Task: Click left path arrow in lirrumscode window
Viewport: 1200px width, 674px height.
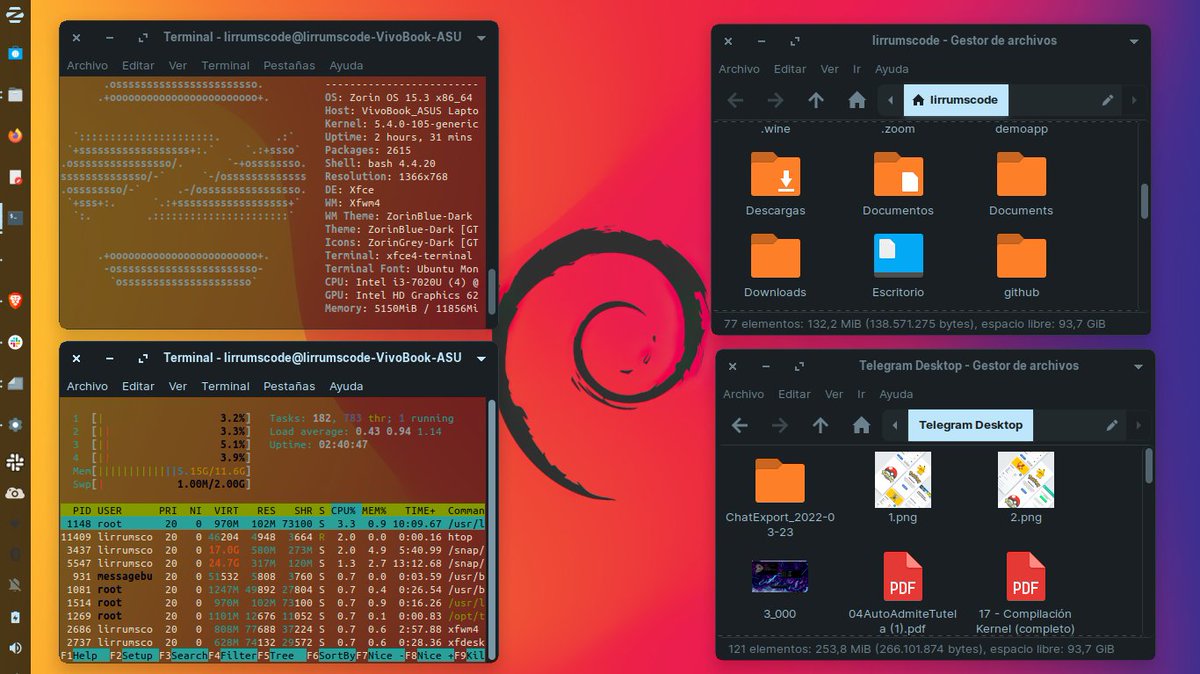Action: 890,100
